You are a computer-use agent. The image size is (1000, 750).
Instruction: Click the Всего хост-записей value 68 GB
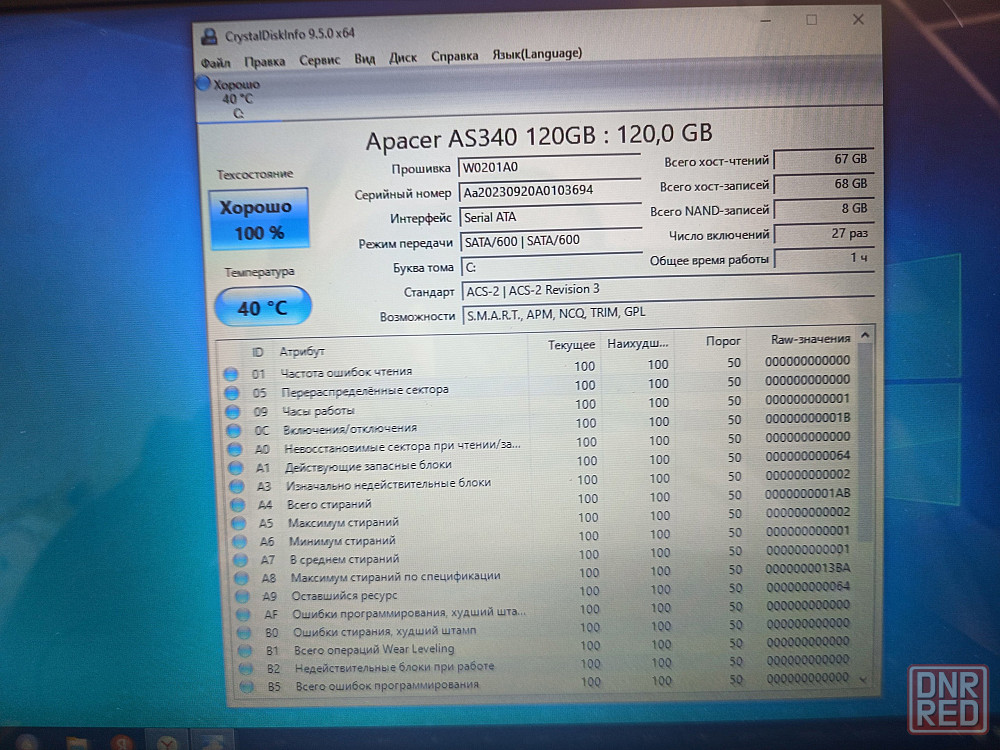823,184
